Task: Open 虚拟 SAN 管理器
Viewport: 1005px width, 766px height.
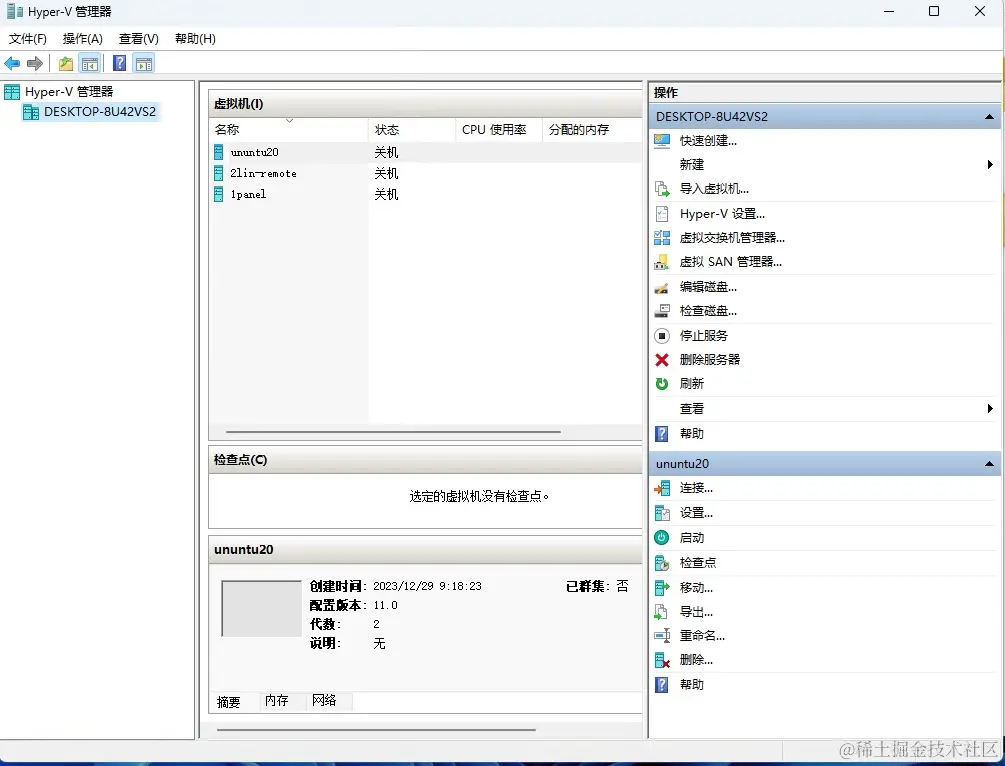Action: (730, 262)
